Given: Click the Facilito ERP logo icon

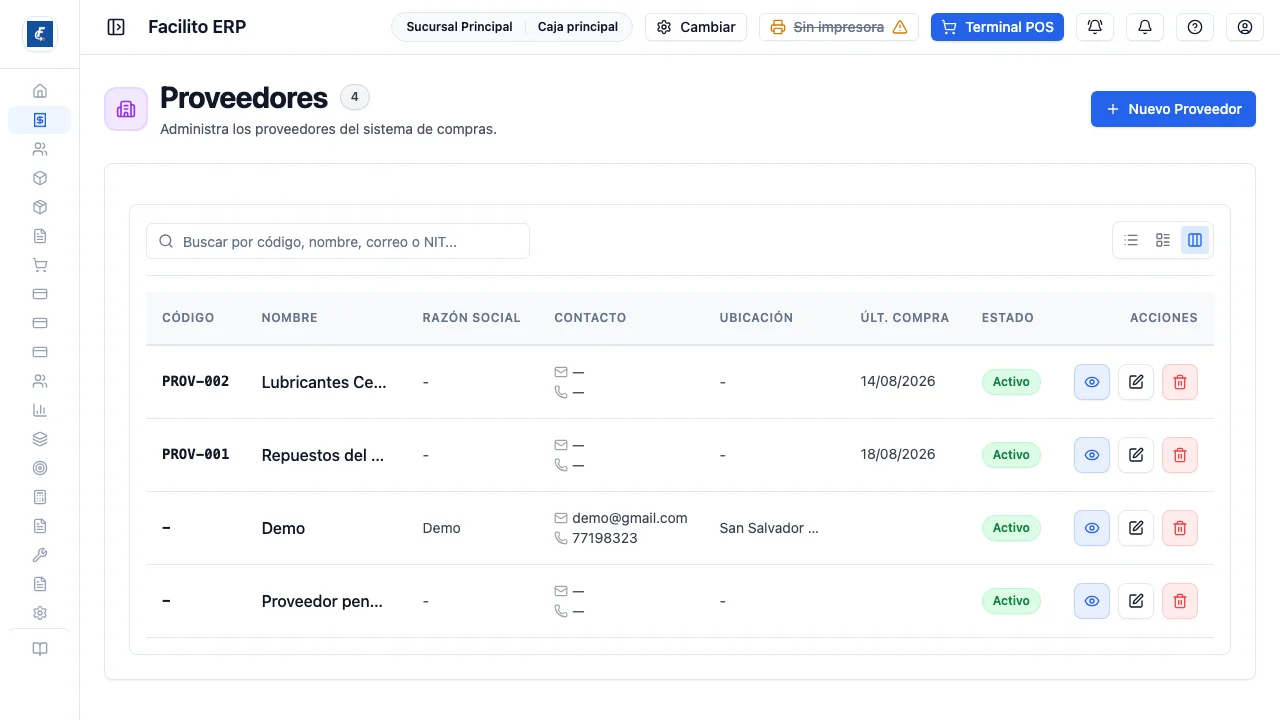Looking at the screenshot, I should pos(40,34).
